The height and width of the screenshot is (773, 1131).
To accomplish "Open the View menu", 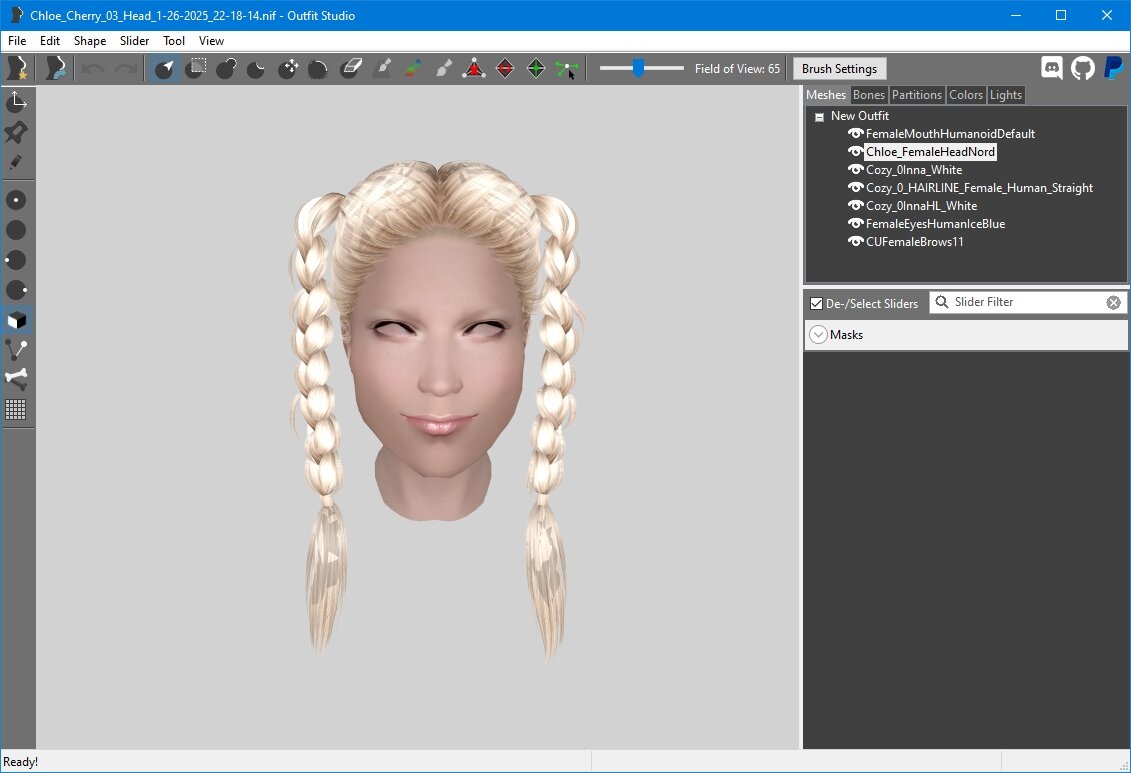I will pos(211,41).
